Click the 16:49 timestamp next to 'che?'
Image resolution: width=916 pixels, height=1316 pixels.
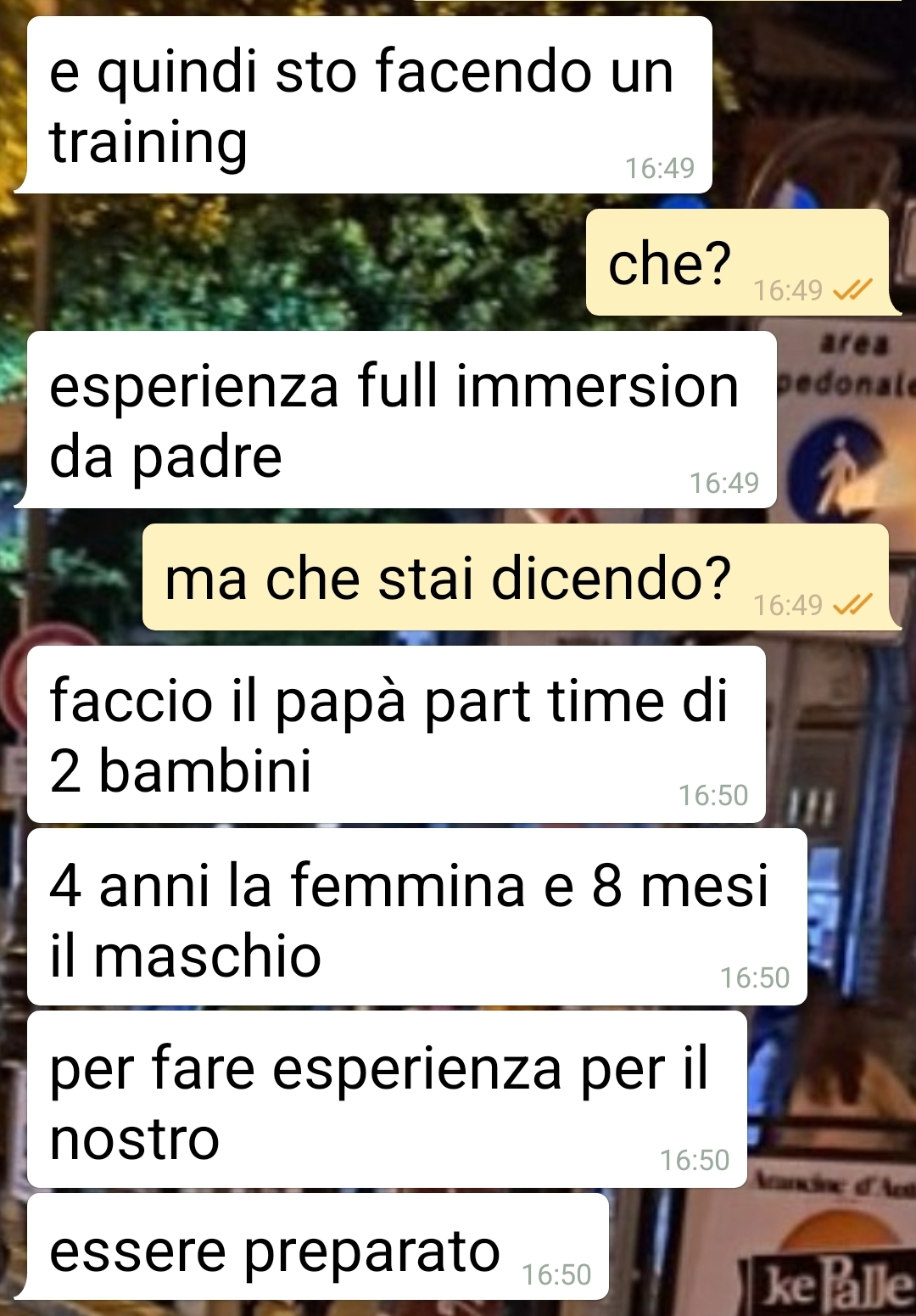788,290
